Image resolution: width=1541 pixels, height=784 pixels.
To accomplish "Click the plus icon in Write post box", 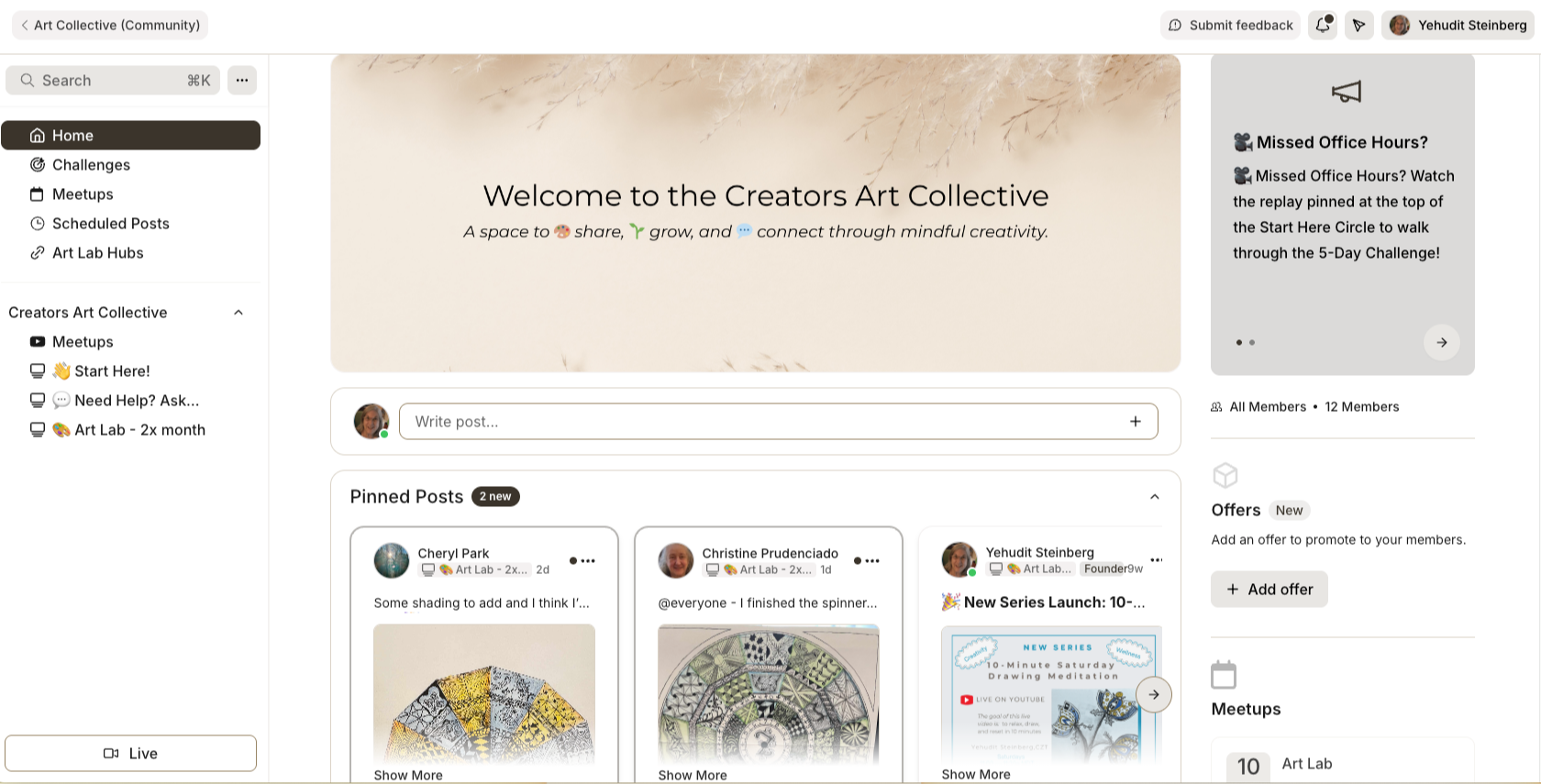I will tap(1136, 422).
